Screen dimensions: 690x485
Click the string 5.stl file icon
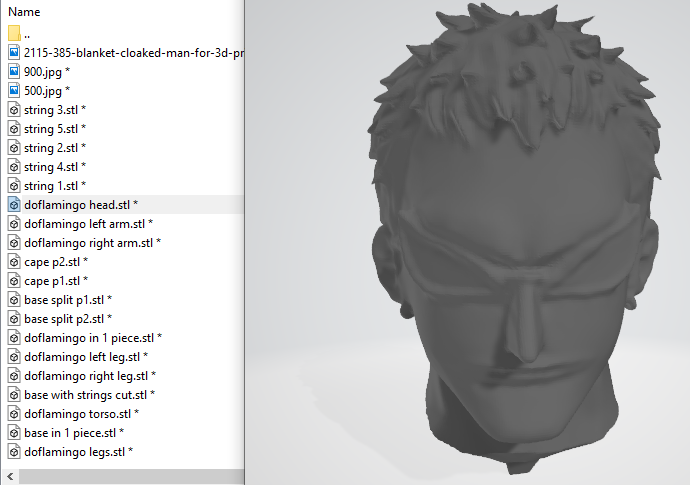14,129
